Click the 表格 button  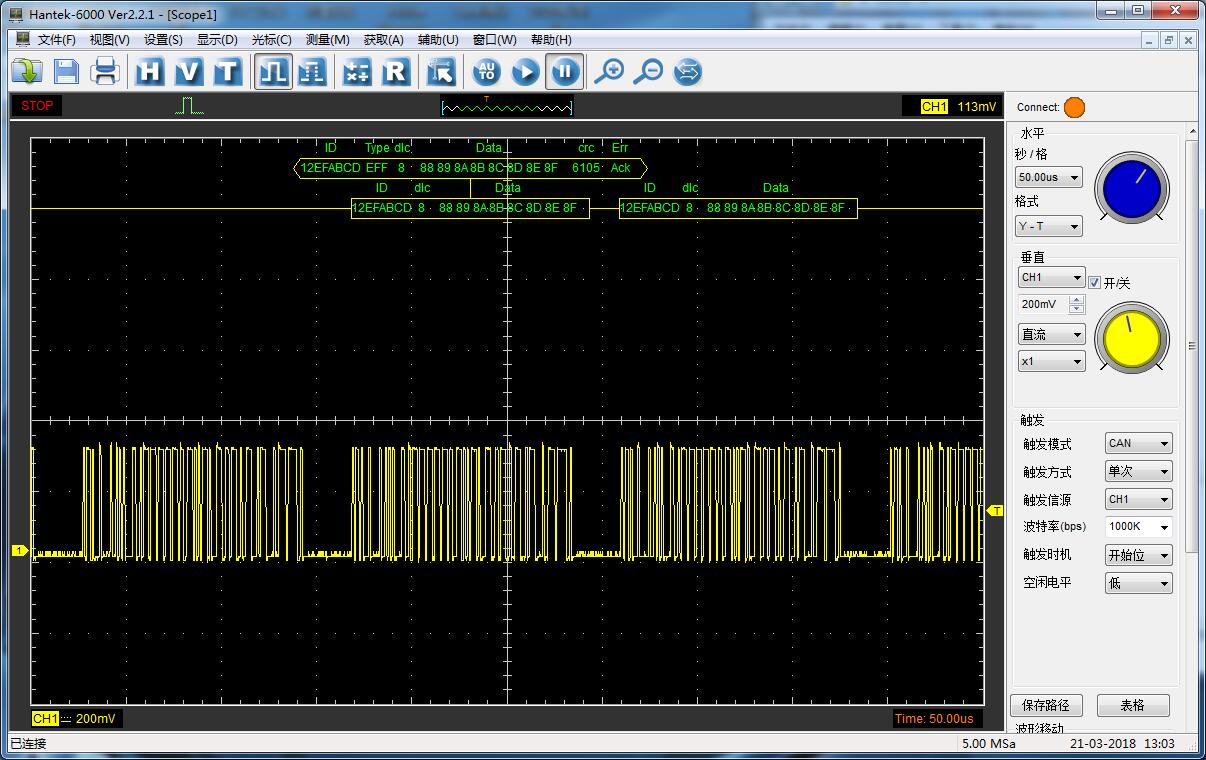tap(1132, 705)
